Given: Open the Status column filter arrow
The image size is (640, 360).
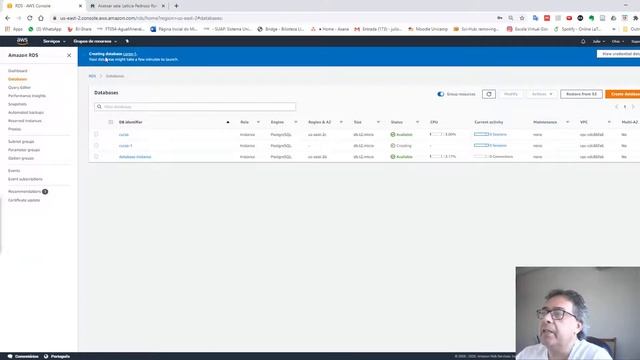Looking at the screenshot, I should coord(417,122).
